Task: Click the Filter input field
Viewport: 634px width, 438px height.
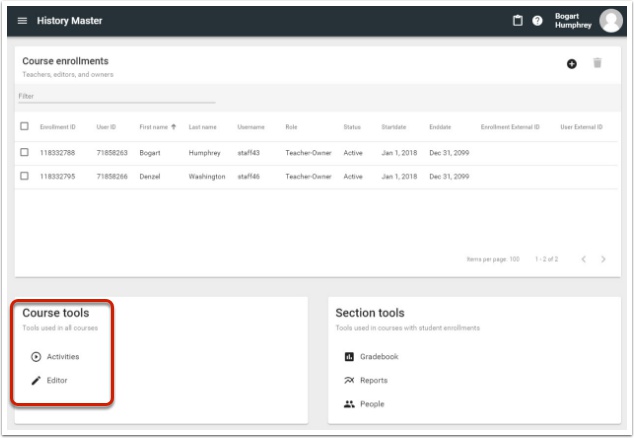Action: tap(116, 96)
